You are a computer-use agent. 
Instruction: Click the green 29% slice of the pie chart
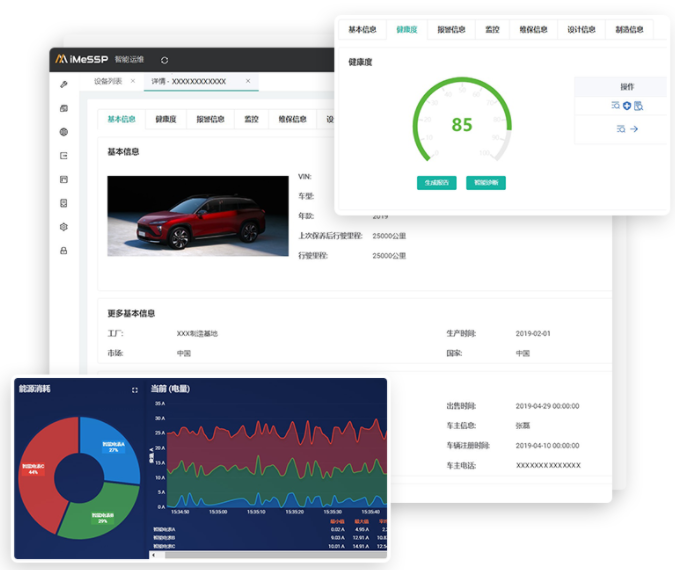(101, 514)
